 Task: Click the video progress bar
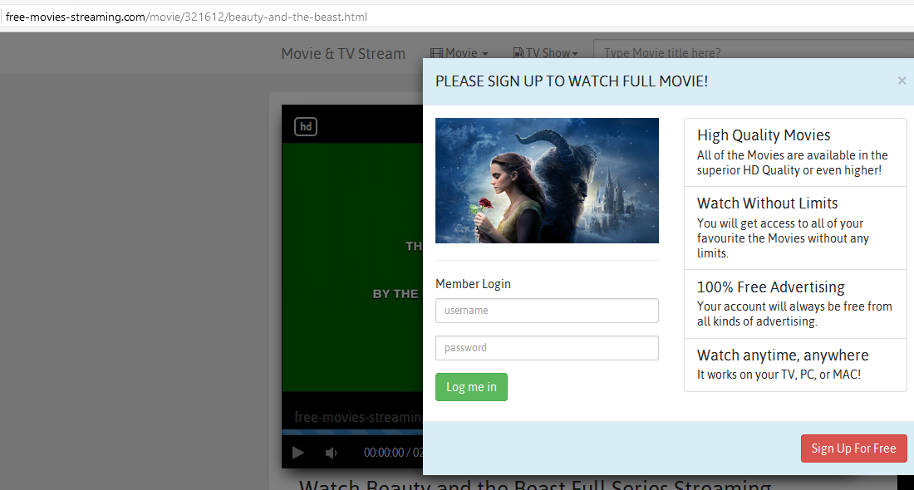[x=350, y=432]
